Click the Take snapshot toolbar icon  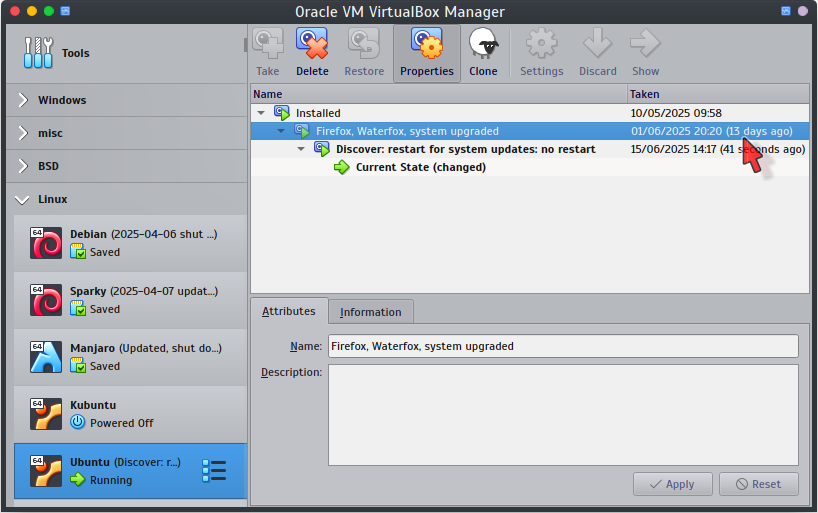[x=268, y=44]
